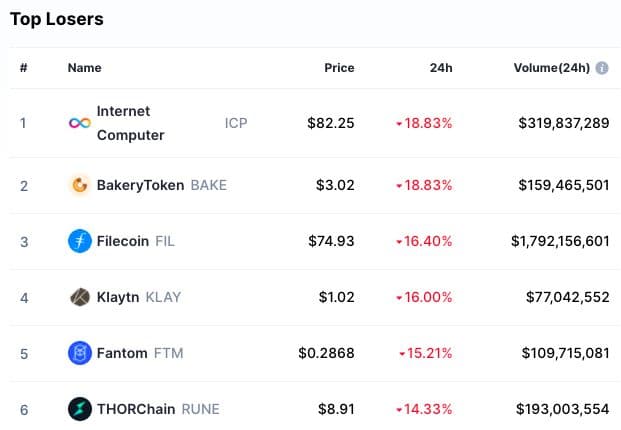This screenshot has width=621, height=430.
Task: Open the Filecoin coin link
Action: [123, 241]
